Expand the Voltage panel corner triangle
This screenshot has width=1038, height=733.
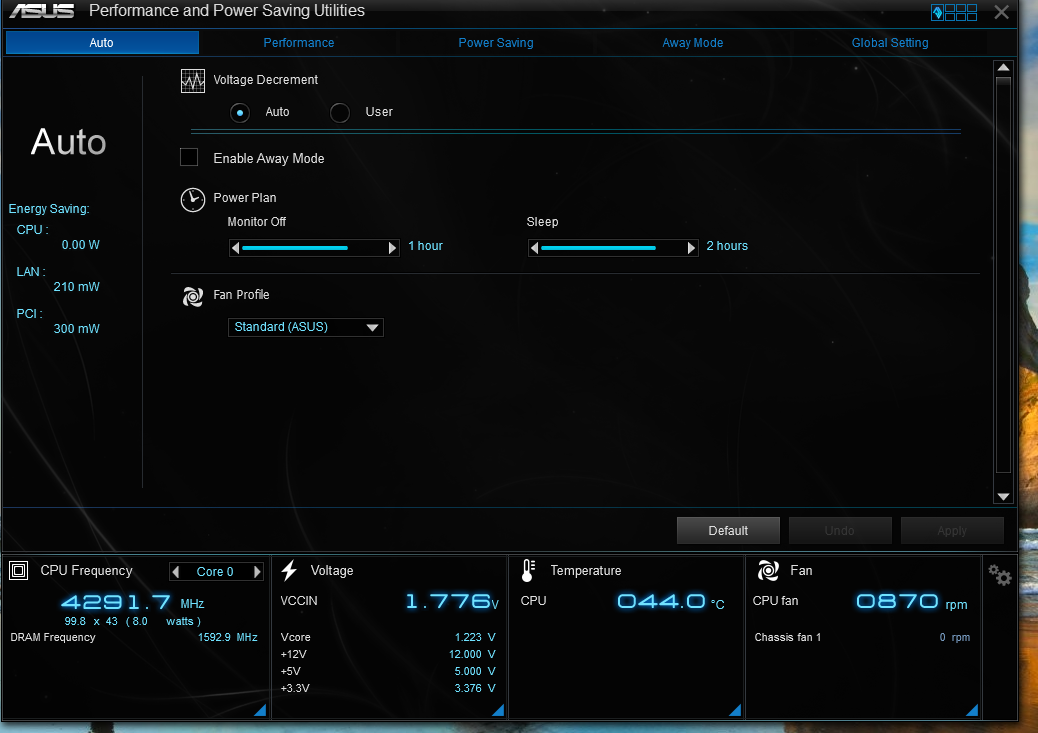(x=498, y=710)
